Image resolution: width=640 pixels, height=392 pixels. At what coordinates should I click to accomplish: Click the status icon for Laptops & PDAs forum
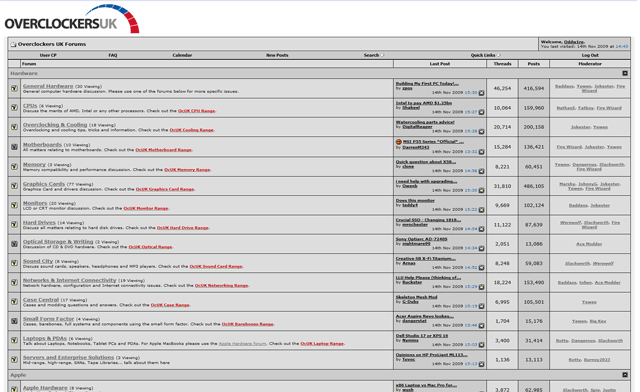point(14,340)
